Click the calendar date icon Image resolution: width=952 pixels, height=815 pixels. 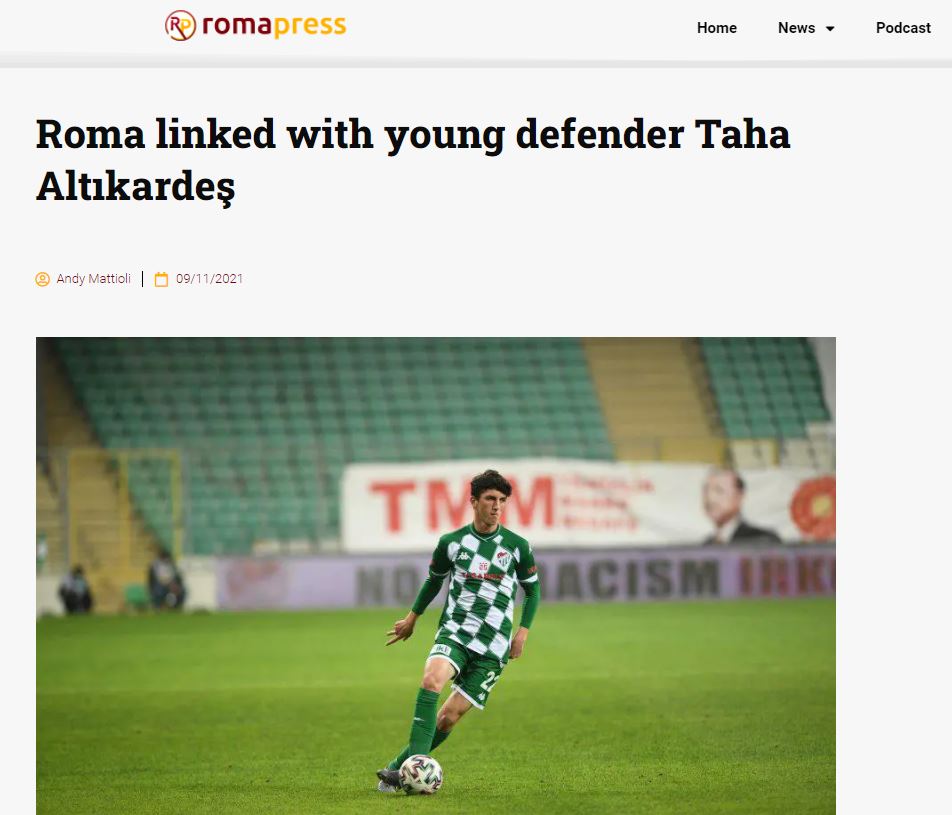point(161,279)
